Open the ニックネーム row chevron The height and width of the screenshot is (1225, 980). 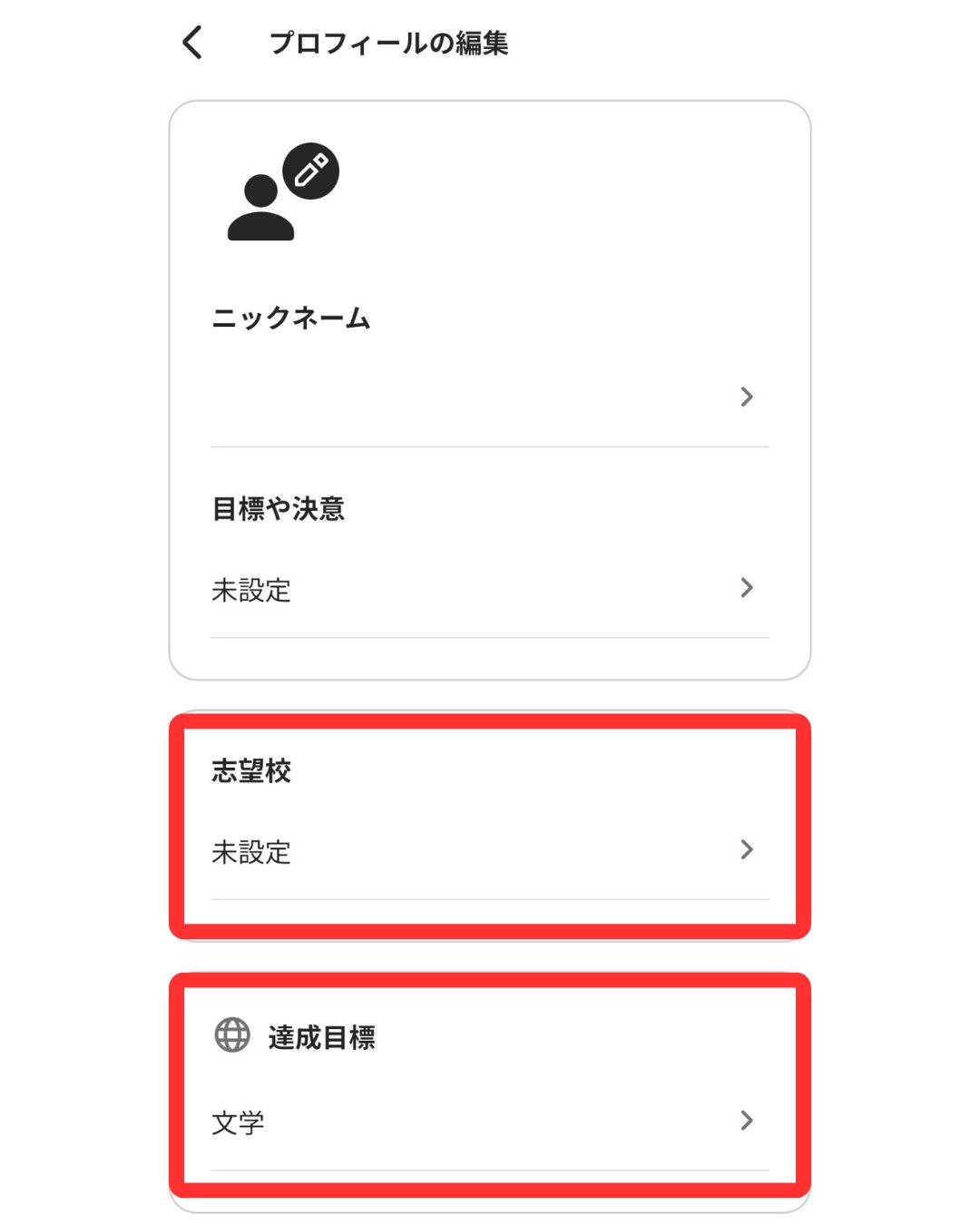click(746, 397)
